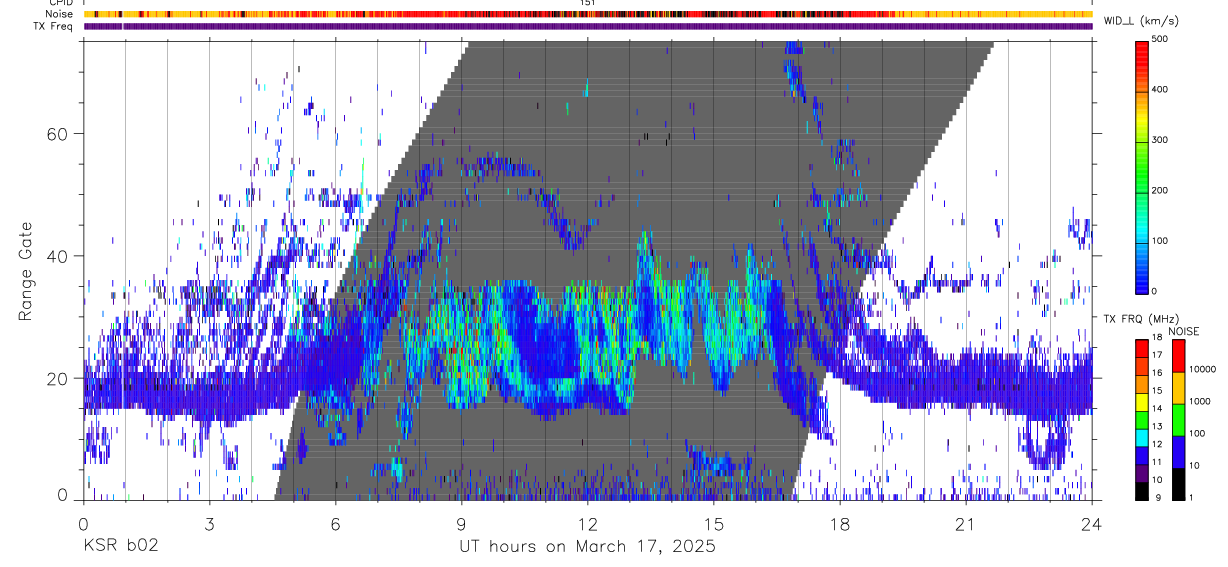This screenshot has height=567, width=1228.
Task: Click the 10000 label on NOISE legend
Action: tap(1203, 369)
